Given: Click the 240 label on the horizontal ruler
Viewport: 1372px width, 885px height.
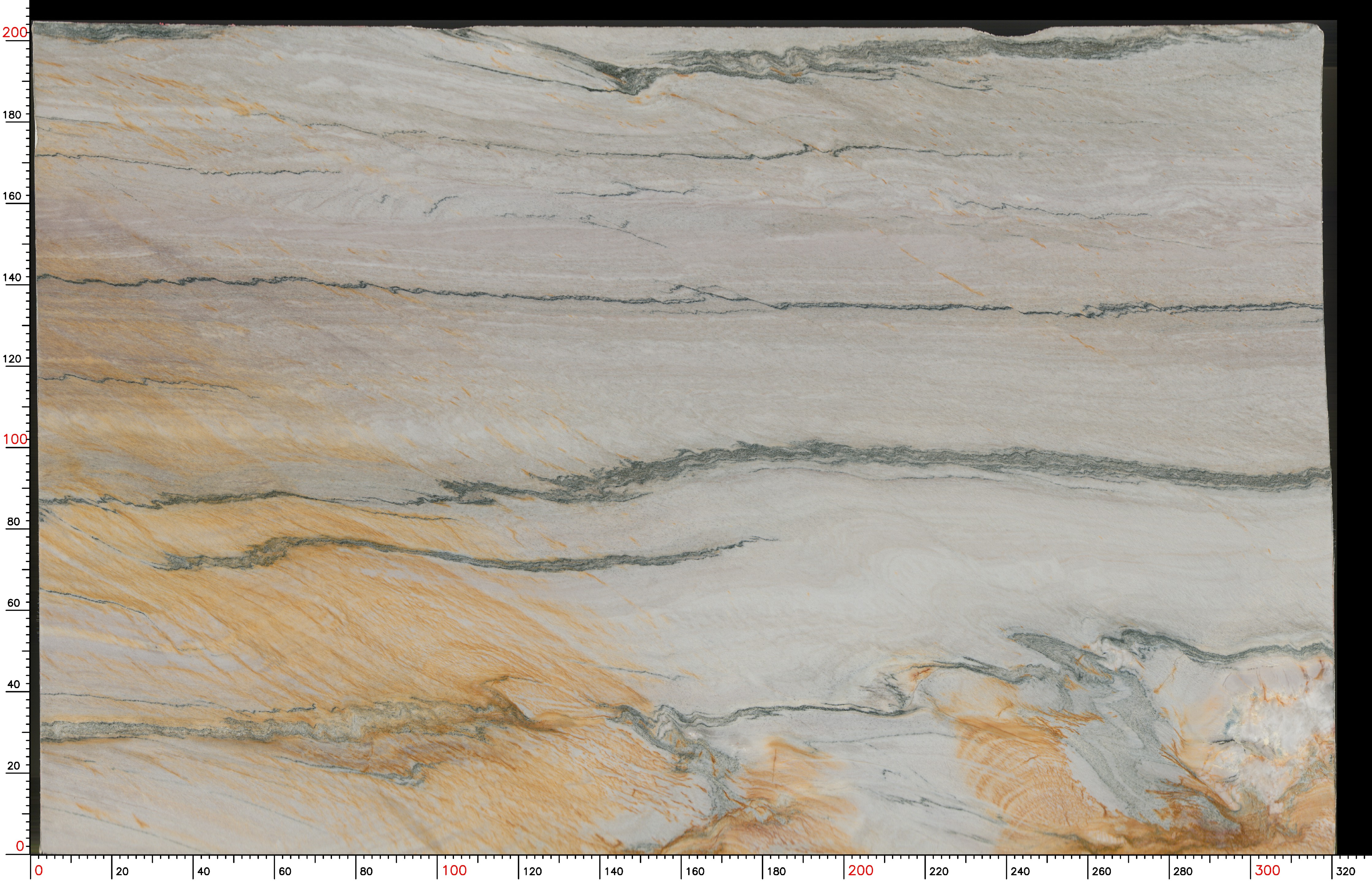Looking at the screenshot, I should pyautogui.click(x=1020, y=871).
